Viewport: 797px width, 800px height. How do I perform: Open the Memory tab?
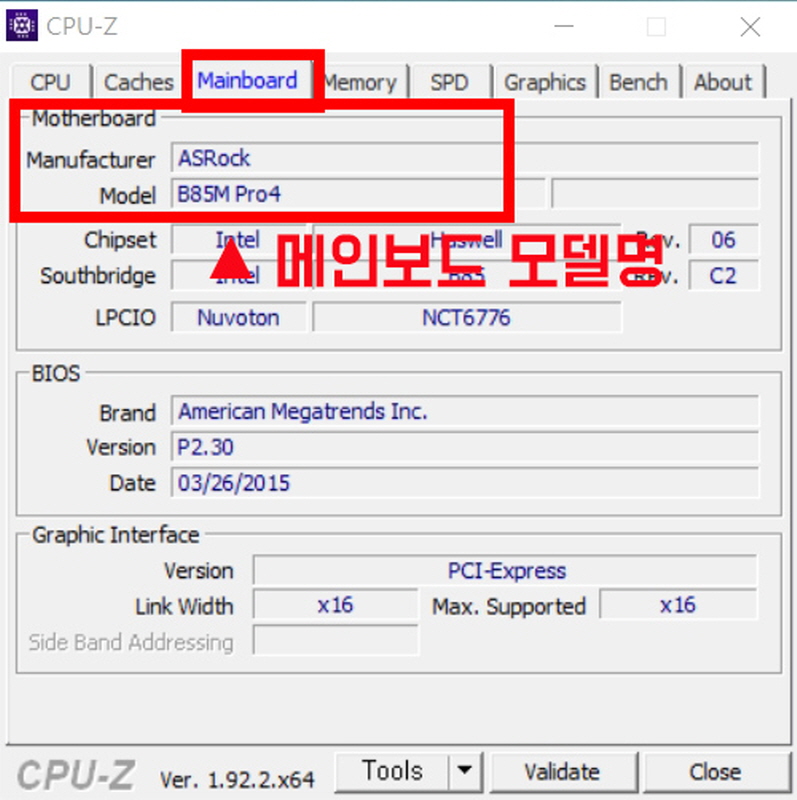(x=360, y=82)
